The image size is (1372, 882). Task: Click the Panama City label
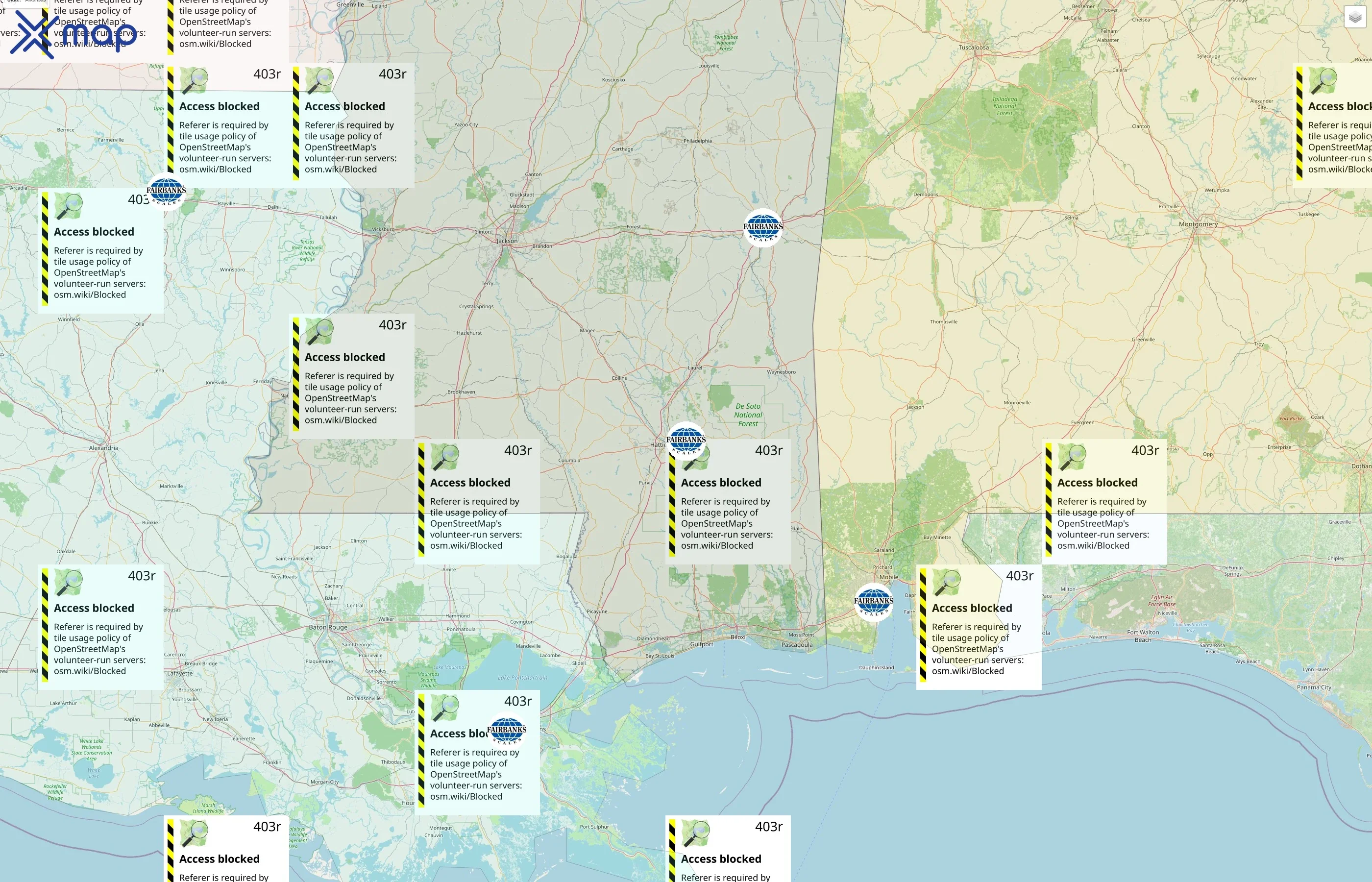point(1314,687)
